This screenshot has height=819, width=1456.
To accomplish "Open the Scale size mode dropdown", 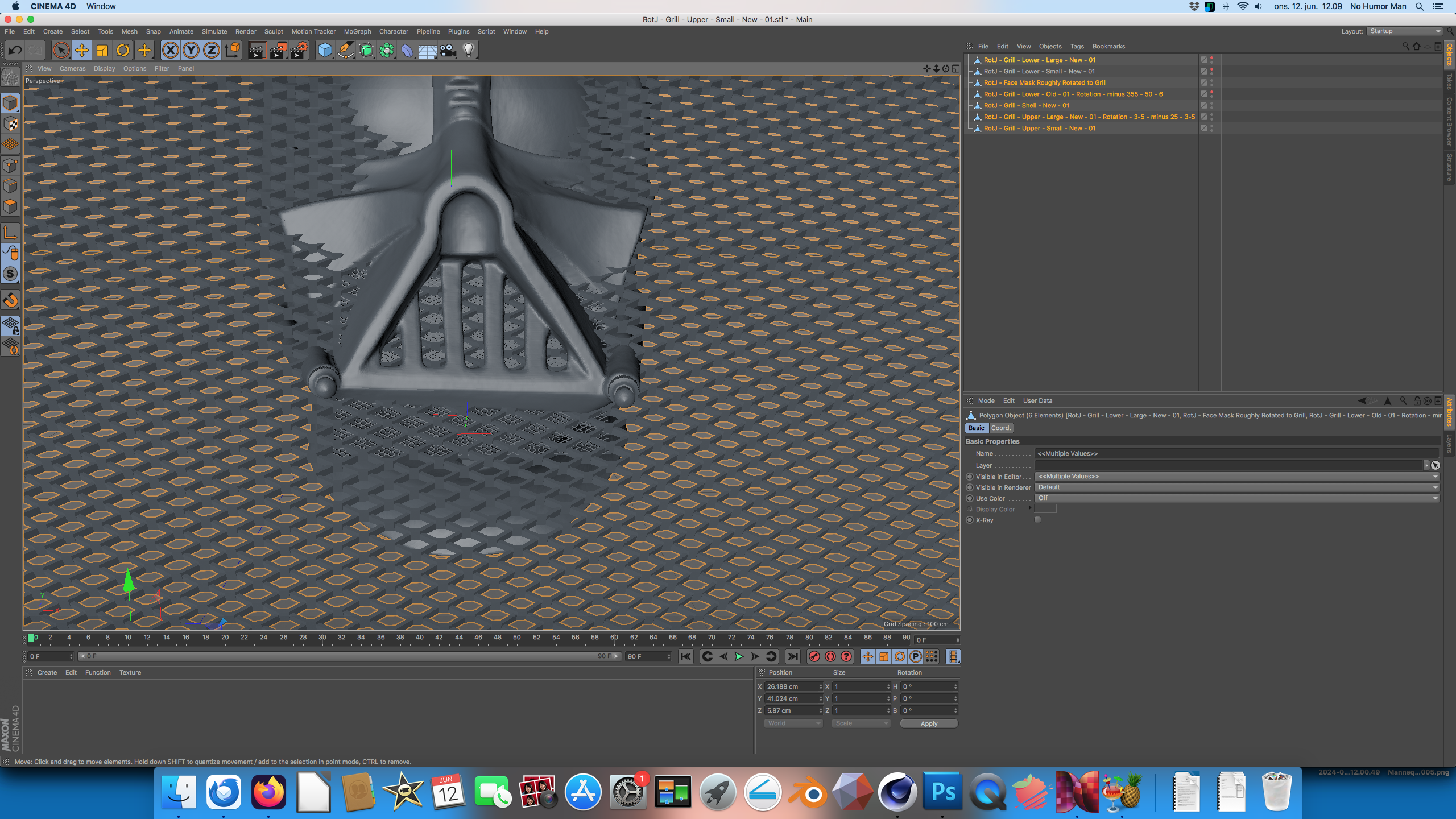I will [x=861, y=723].
